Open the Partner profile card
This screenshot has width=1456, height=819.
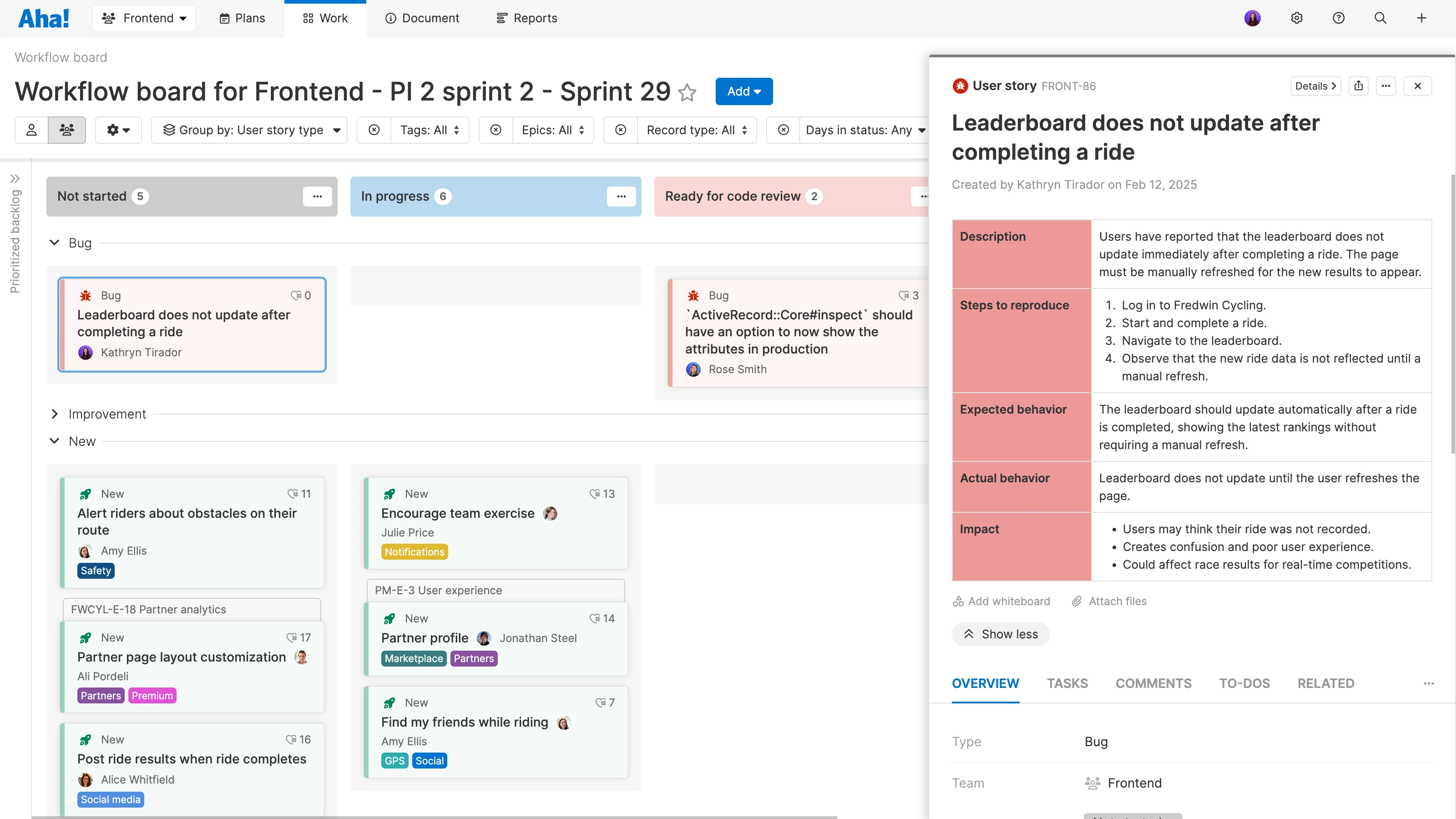425,638
